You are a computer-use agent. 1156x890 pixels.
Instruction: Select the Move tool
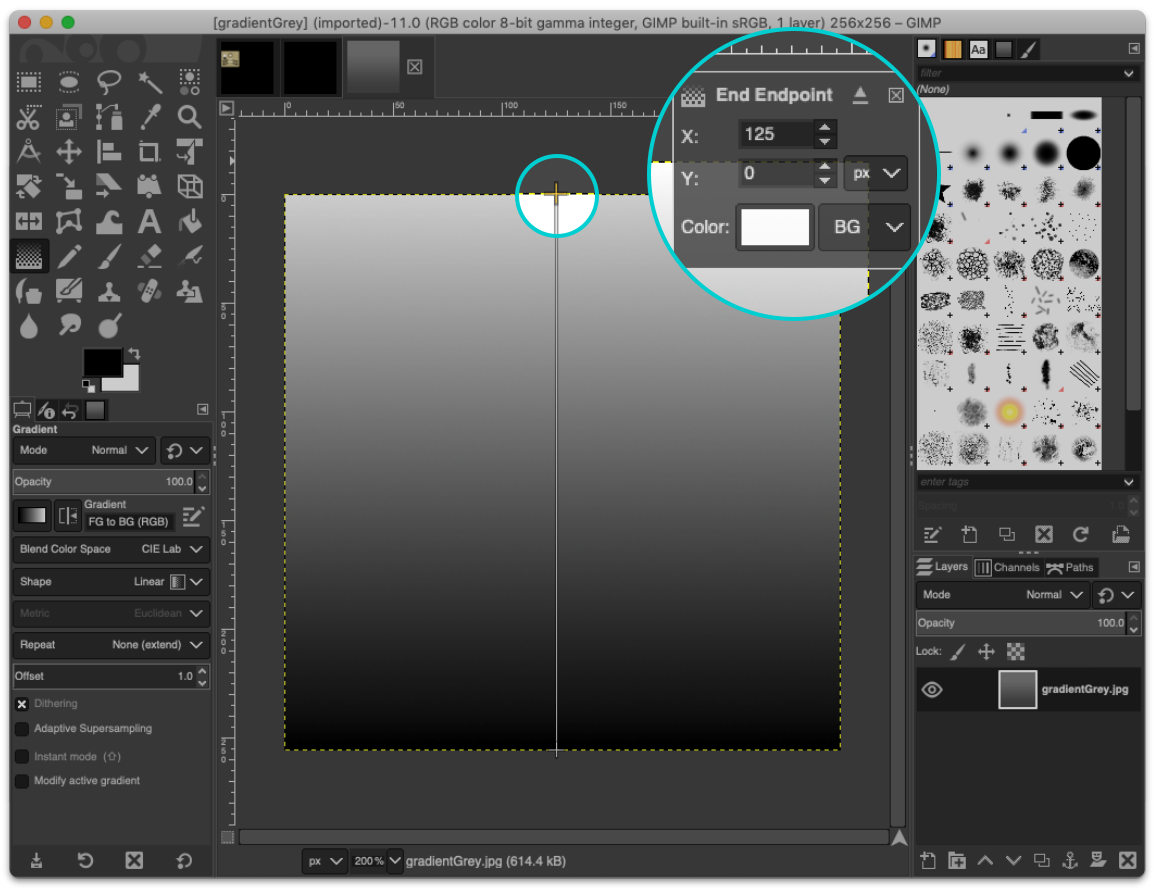(x=69, y=152)
